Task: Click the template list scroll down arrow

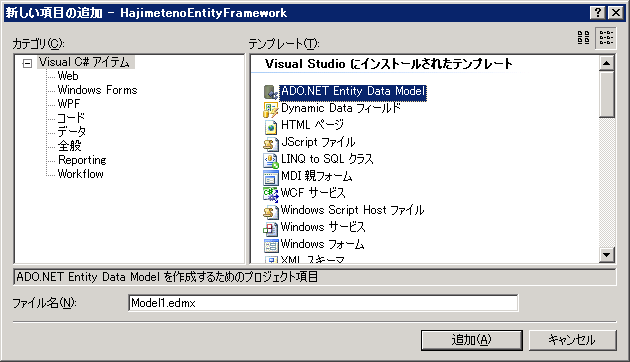Action: coord(606,255)
